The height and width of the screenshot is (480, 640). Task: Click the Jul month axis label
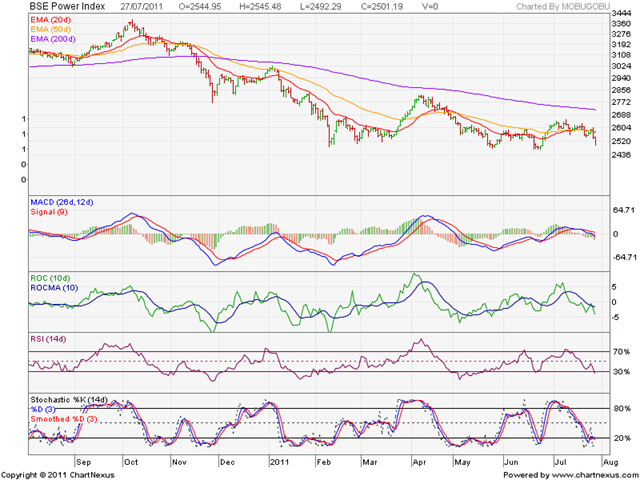[x=561, y=462]
